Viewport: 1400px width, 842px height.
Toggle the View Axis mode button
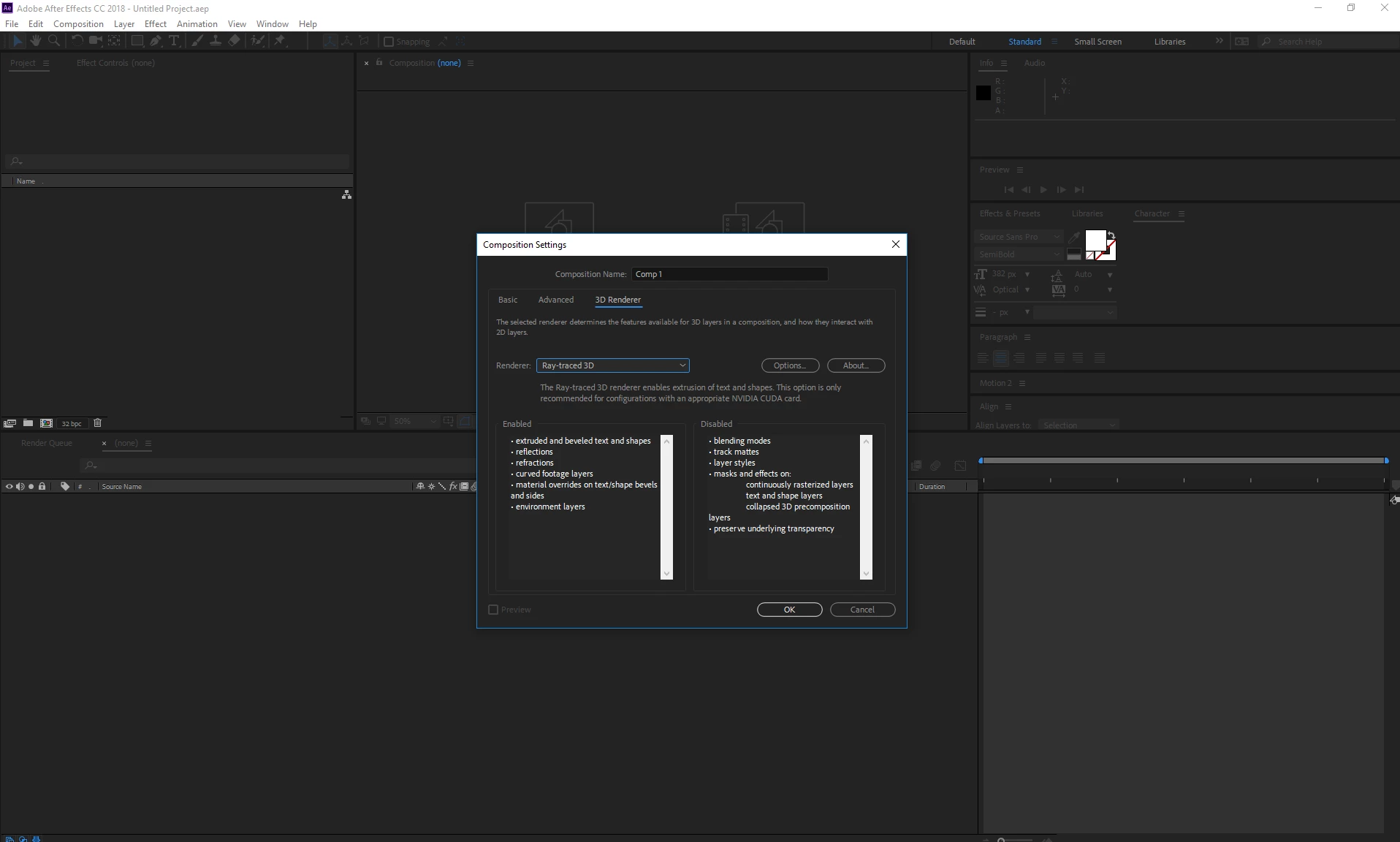pyautogui.click(x=364, y=42)
